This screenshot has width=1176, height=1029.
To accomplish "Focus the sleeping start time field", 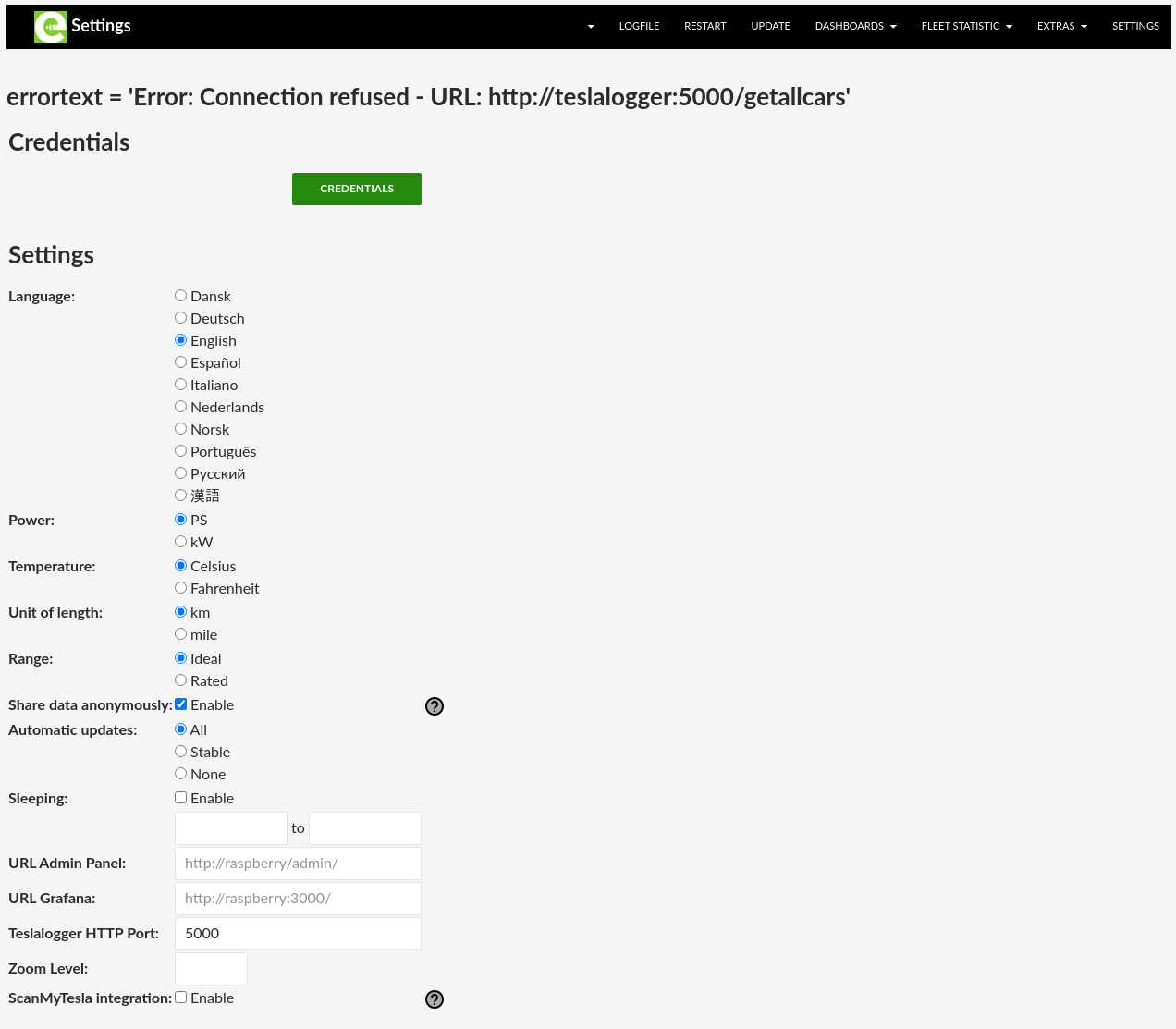I will (231, 828).
